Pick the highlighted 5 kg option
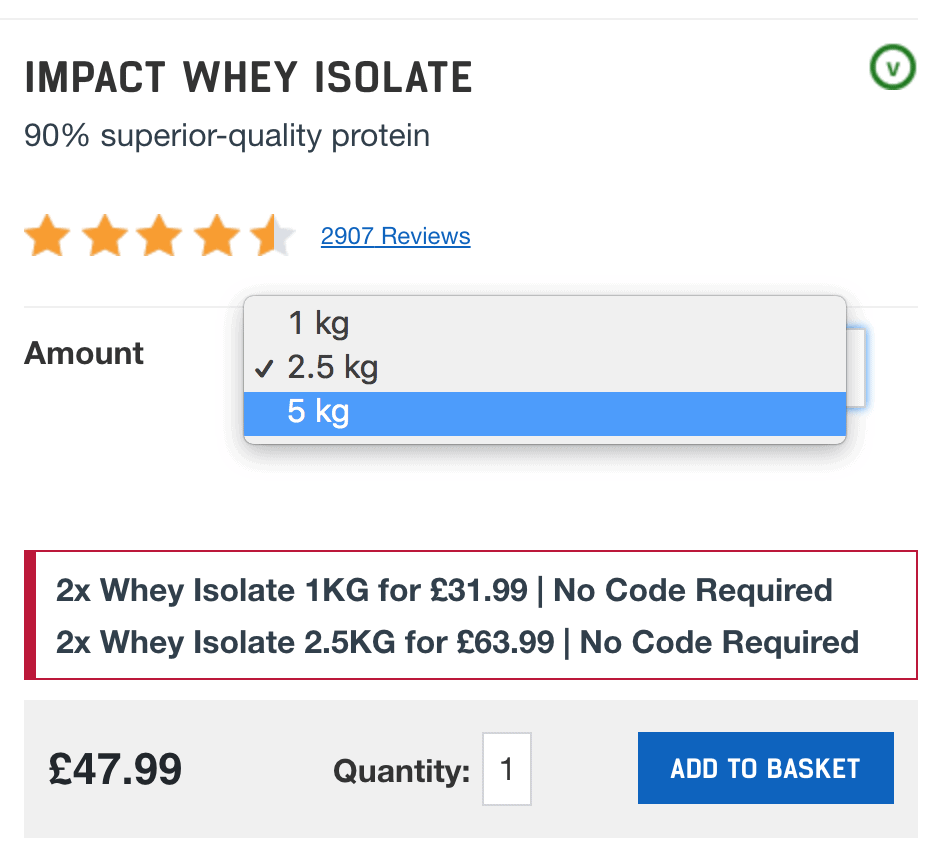The height and width of the screenshot is (860, 938). tap(318, 412)
